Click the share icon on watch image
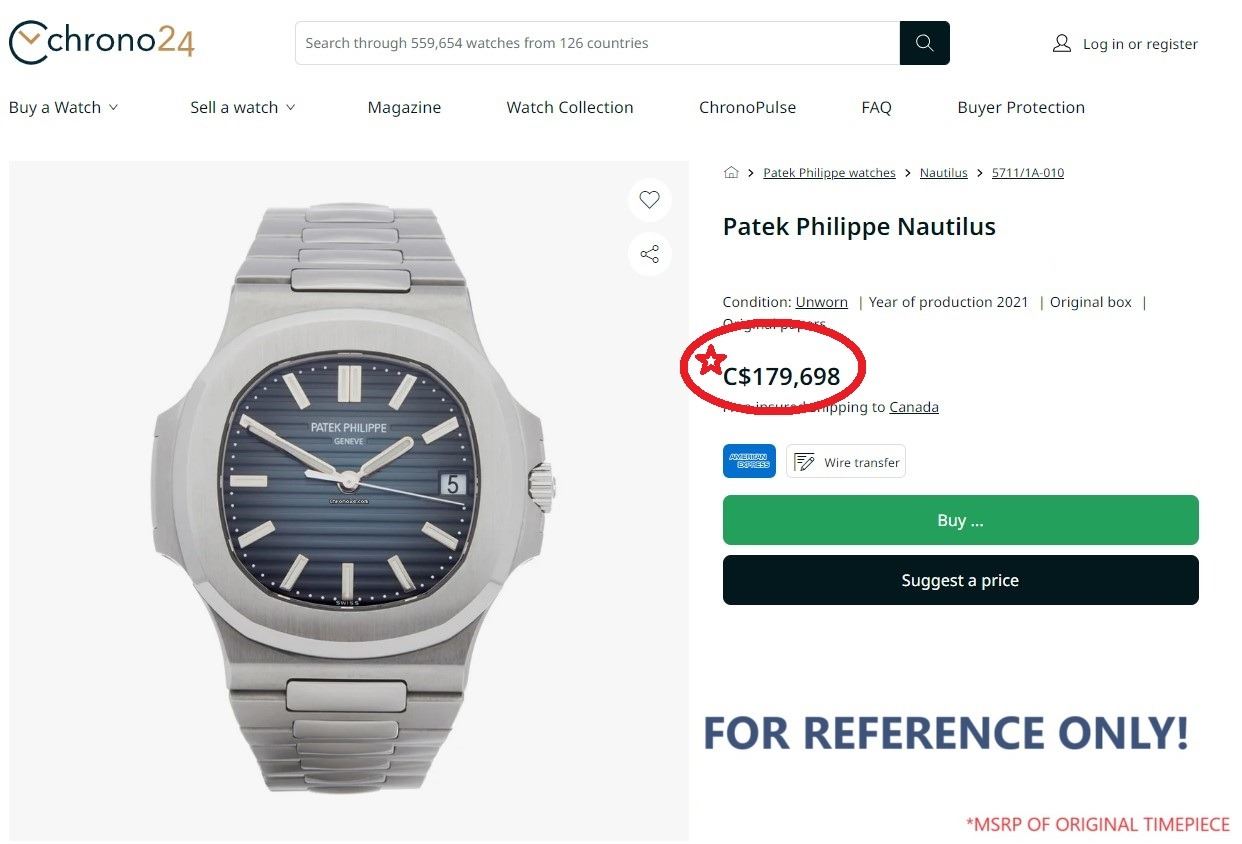1242x844 pixels. pyautogui.click(x=650, y=254)
